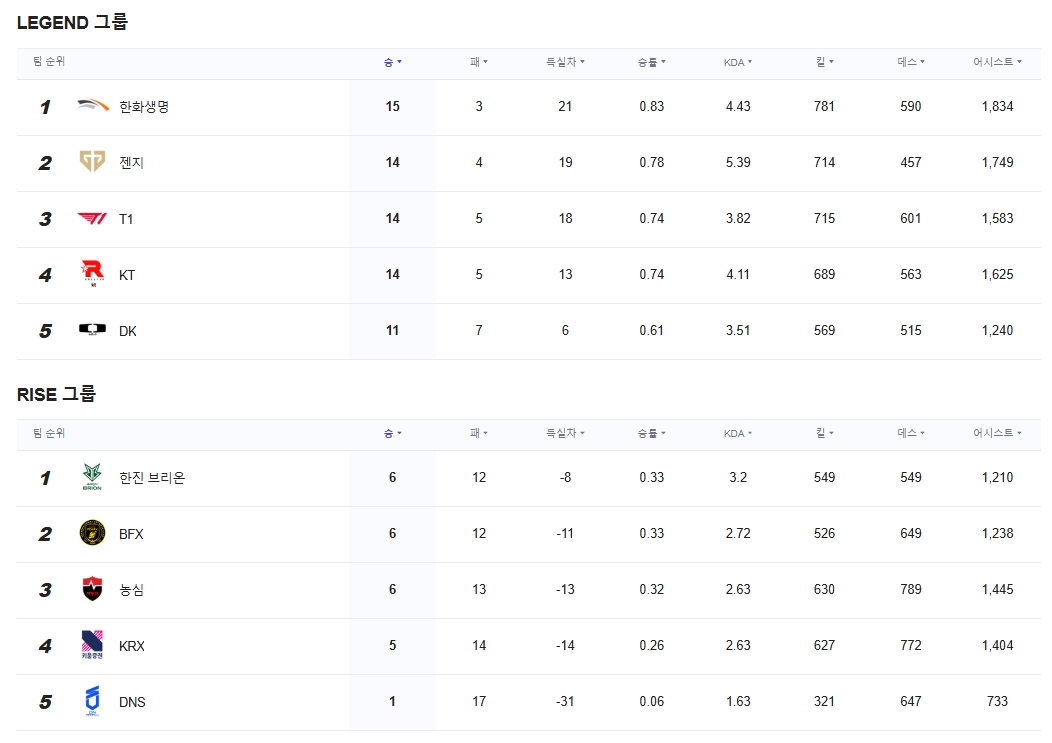Click the KRX team logo
This screenshot has width=1052, height=743.
pos(93,645)
